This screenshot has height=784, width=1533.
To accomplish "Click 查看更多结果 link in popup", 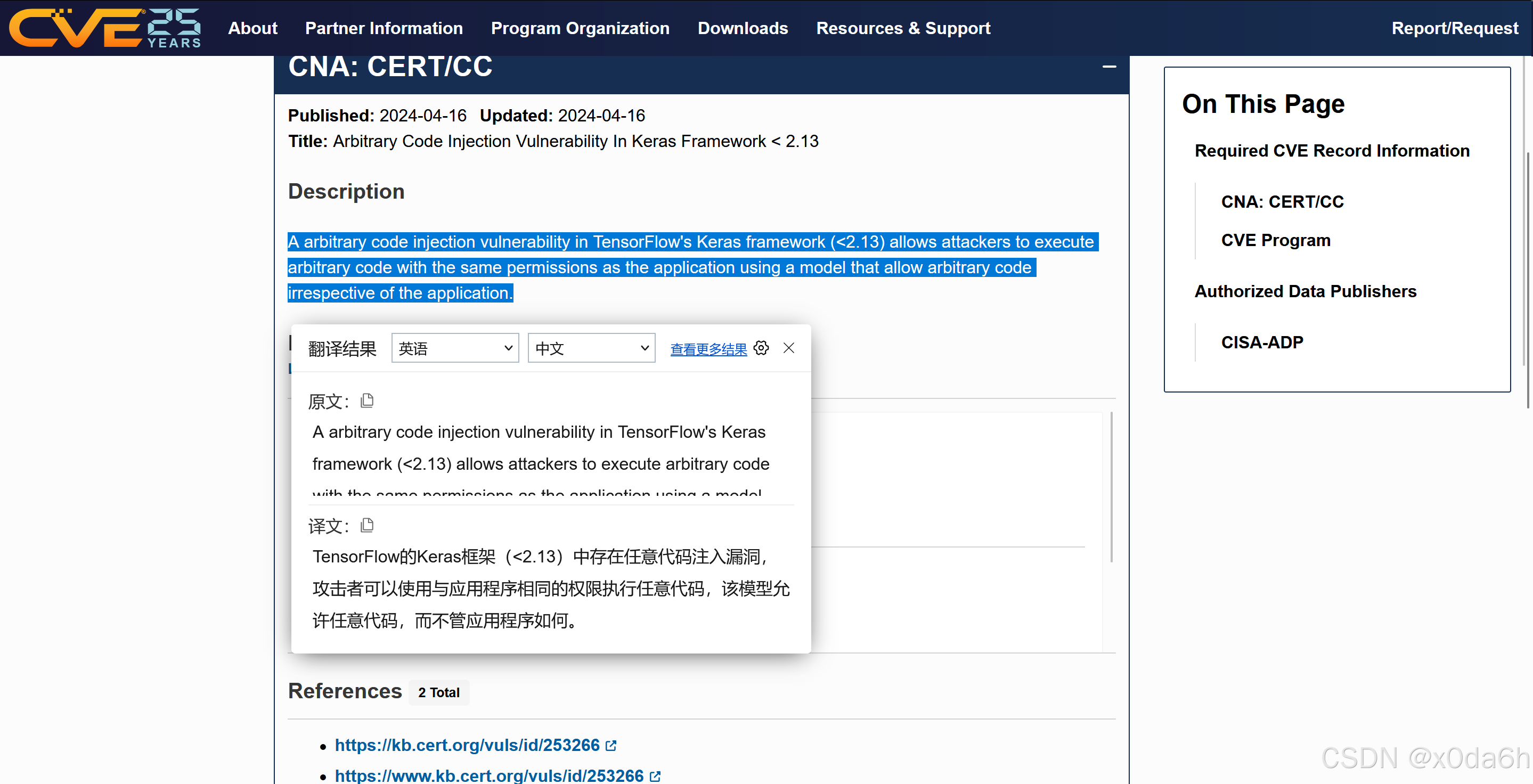I will 708,350.
